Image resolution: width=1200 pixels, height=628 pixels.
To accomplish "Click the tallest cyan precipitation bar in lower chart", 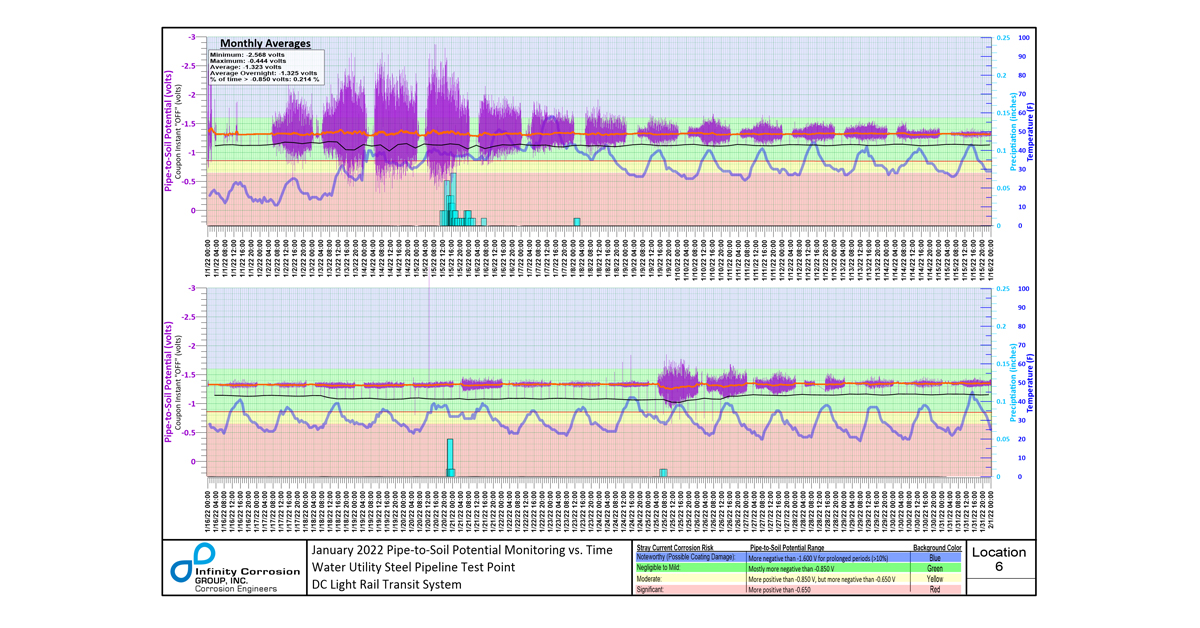I will (x=450, y=458).
